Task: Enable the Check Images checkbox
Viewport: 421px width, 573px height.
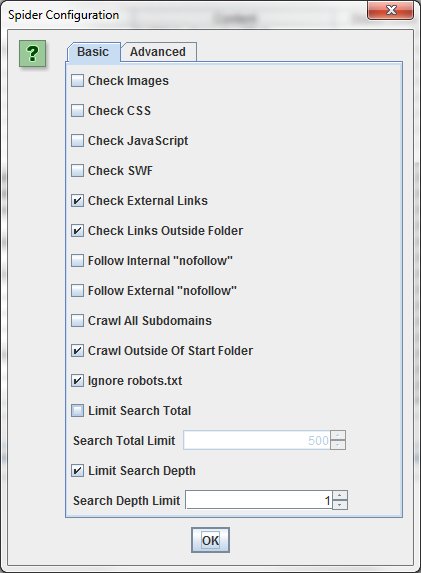Action: pos(77,81)
